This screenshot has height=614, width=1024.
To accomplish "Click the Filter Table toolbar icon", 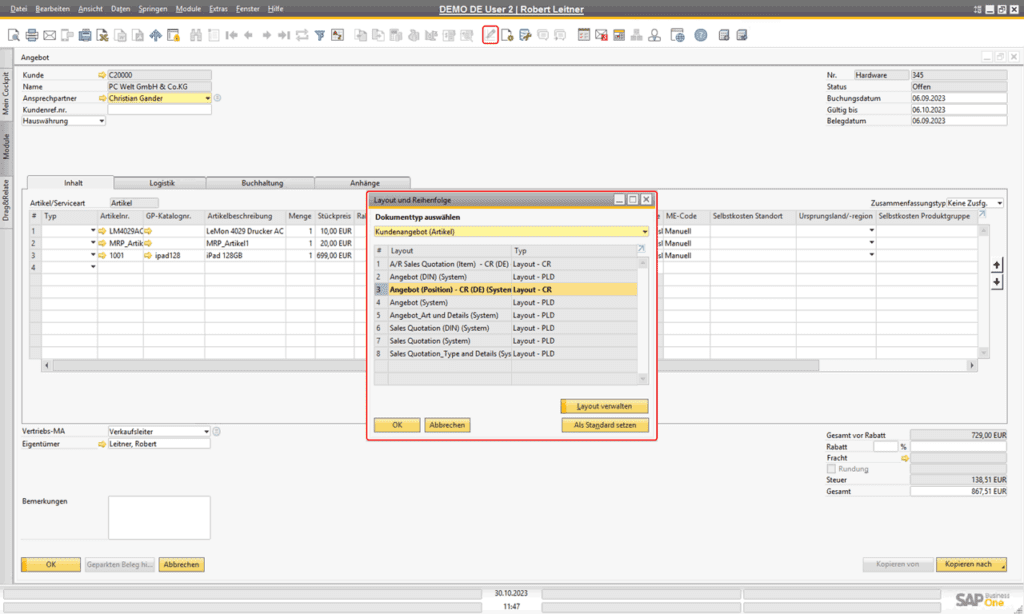I will point(322,34).
